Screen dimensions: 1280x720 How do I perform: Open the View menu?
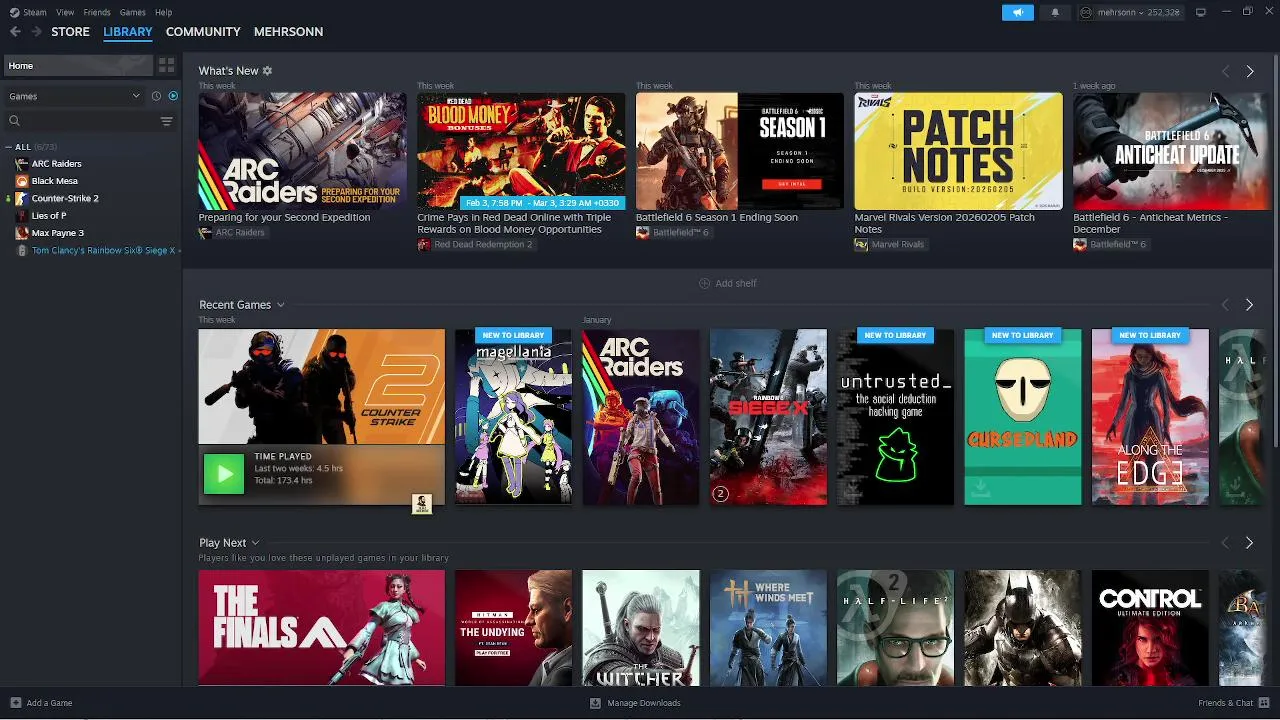pos(65,12)
